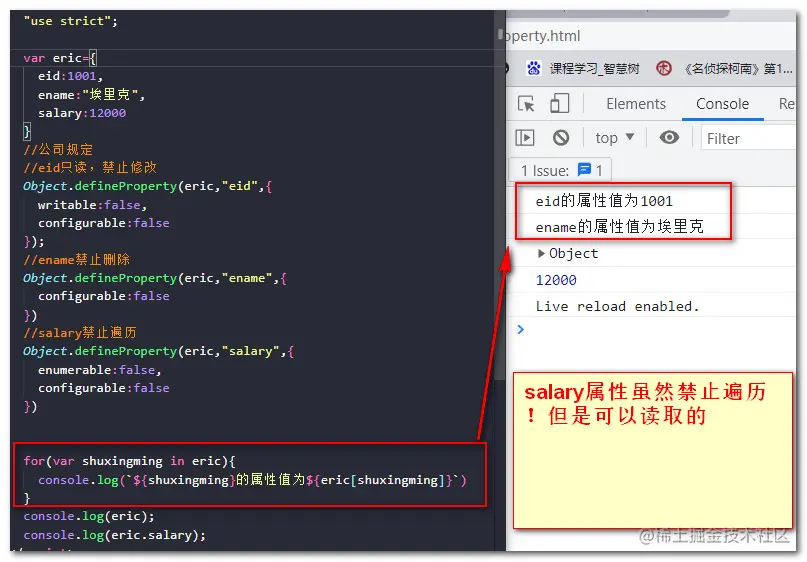Click the "enumerable:false," code line
This screenshot has height=562, width=807.
pos(99,370)
